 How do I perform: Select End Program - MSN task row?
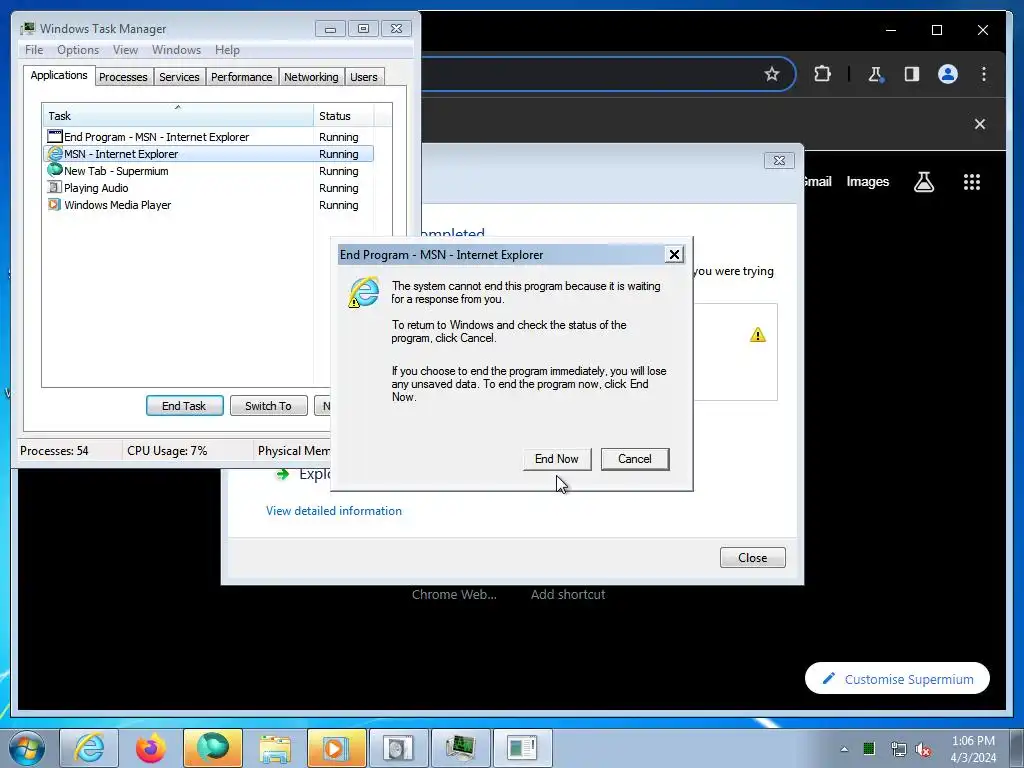[208, 137]
